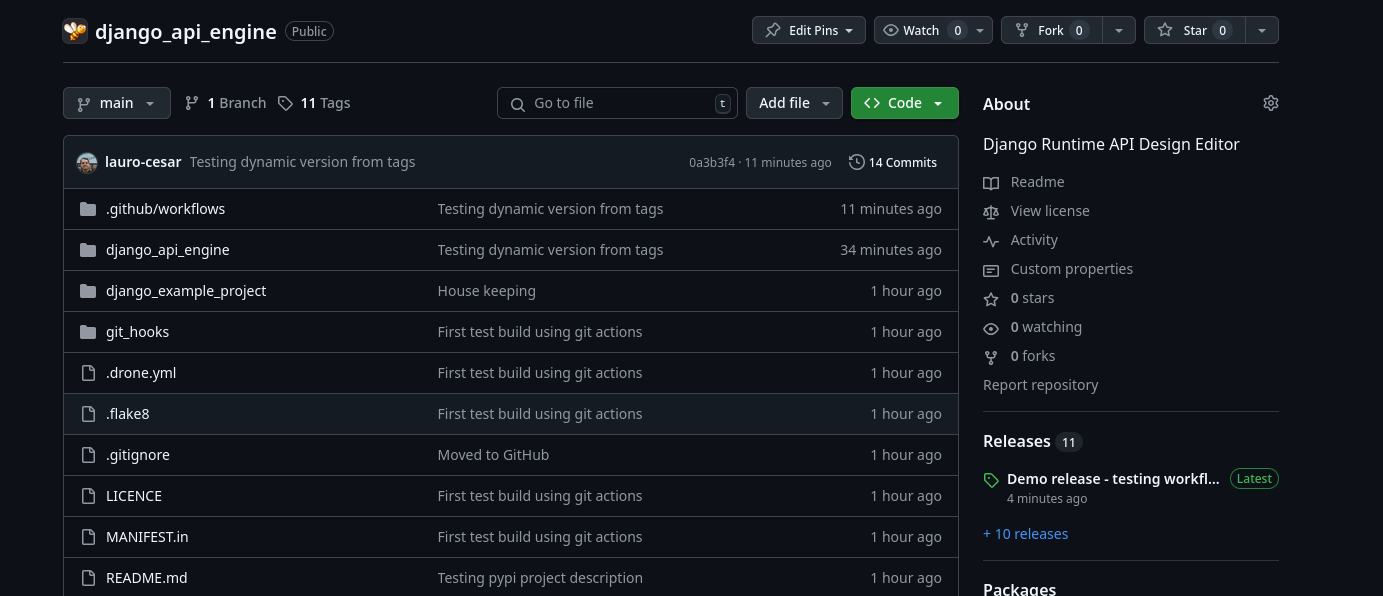This screenshot has width=1383, height=596.
Task: Open the Add file dropdown
Action: 794,103
